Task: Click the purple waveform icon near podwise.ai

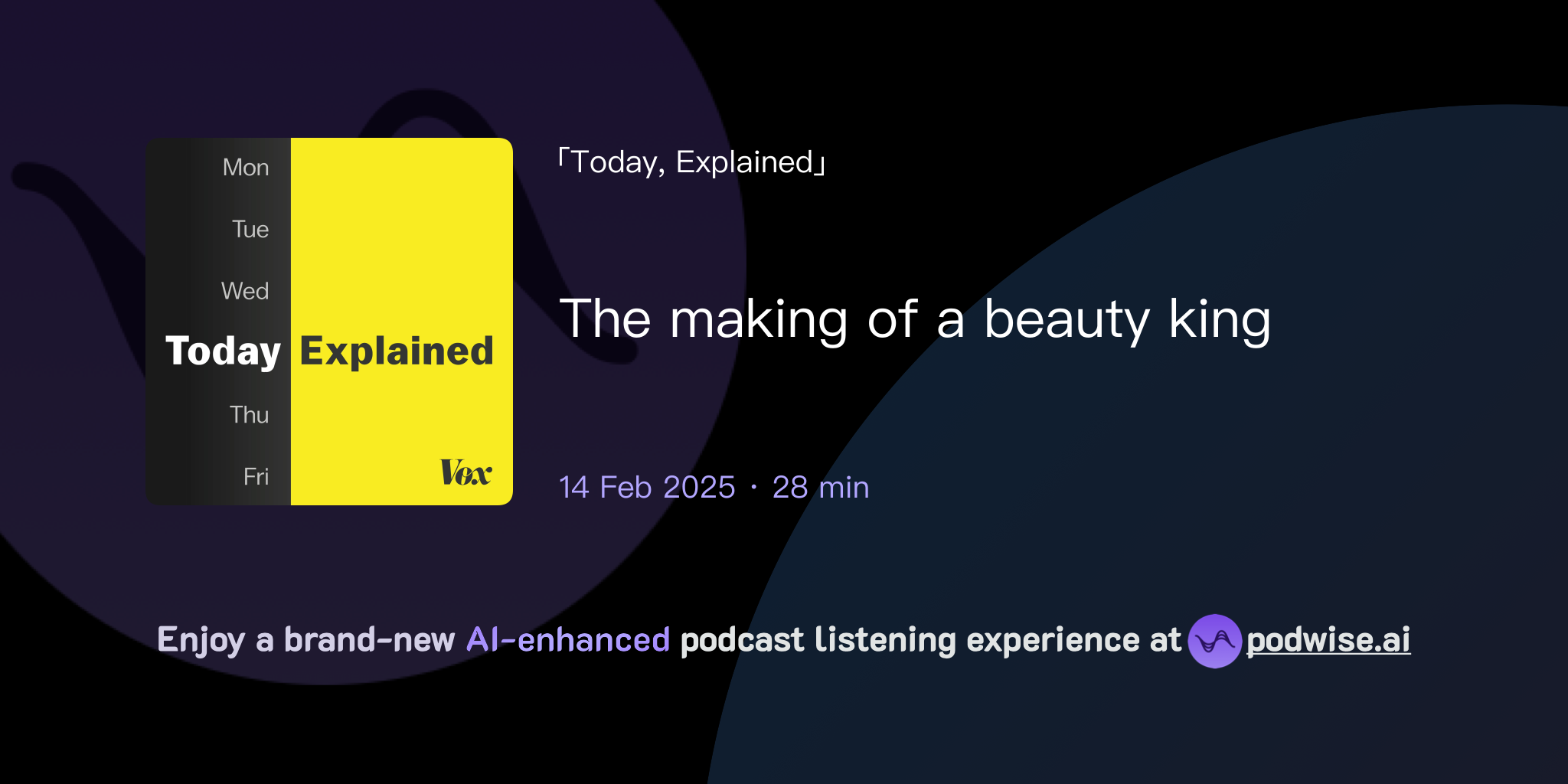Action: click(x=1217, y=642)
